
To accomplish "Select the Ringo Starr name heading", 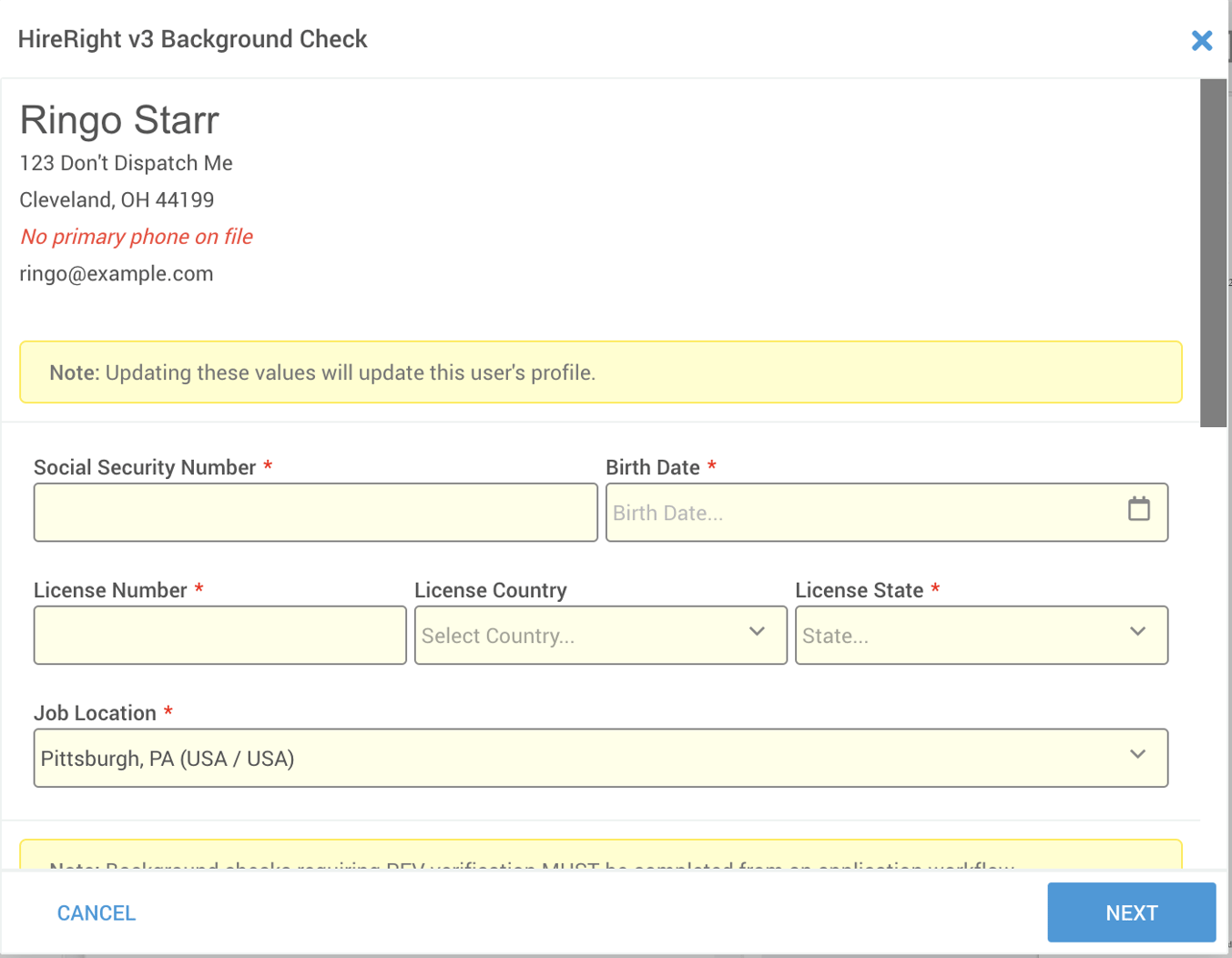I will [x=119, y=120].
